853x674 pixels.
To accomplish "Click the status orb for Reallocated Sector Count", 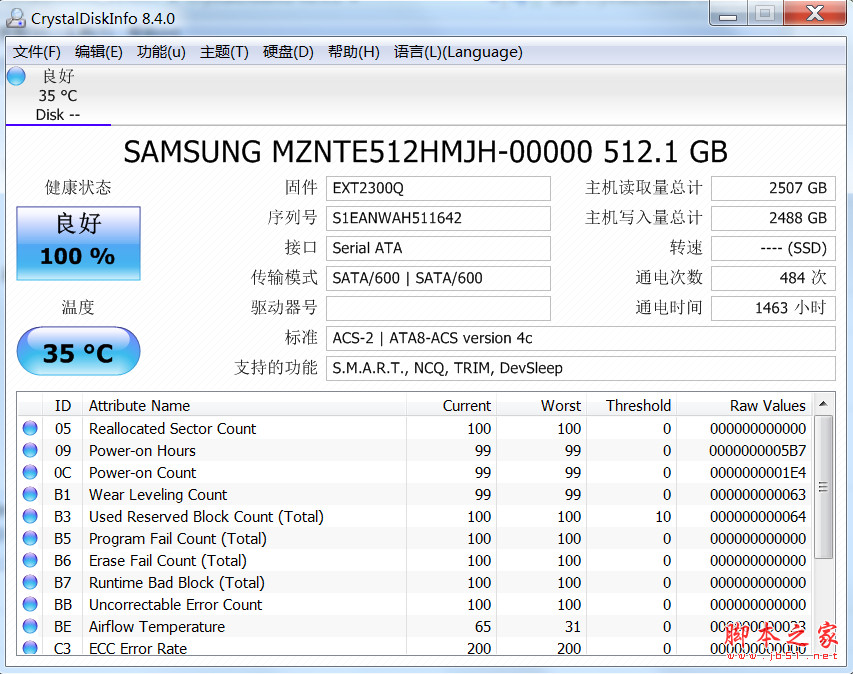I will 30,428.
